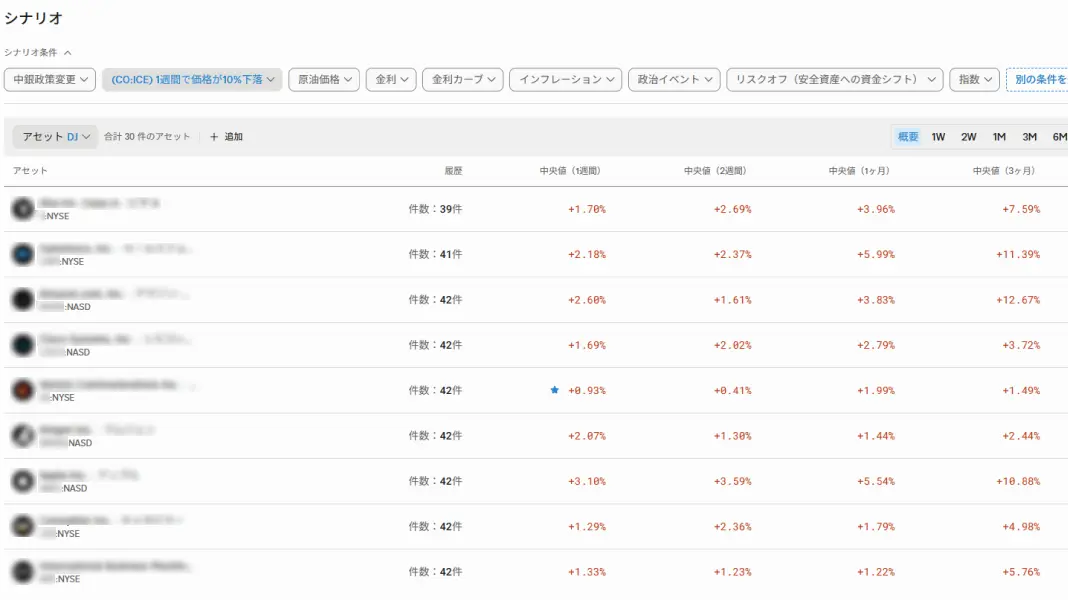
Task: Collapse the シナリオ条件 section chevron
Action: pos(67,52)
